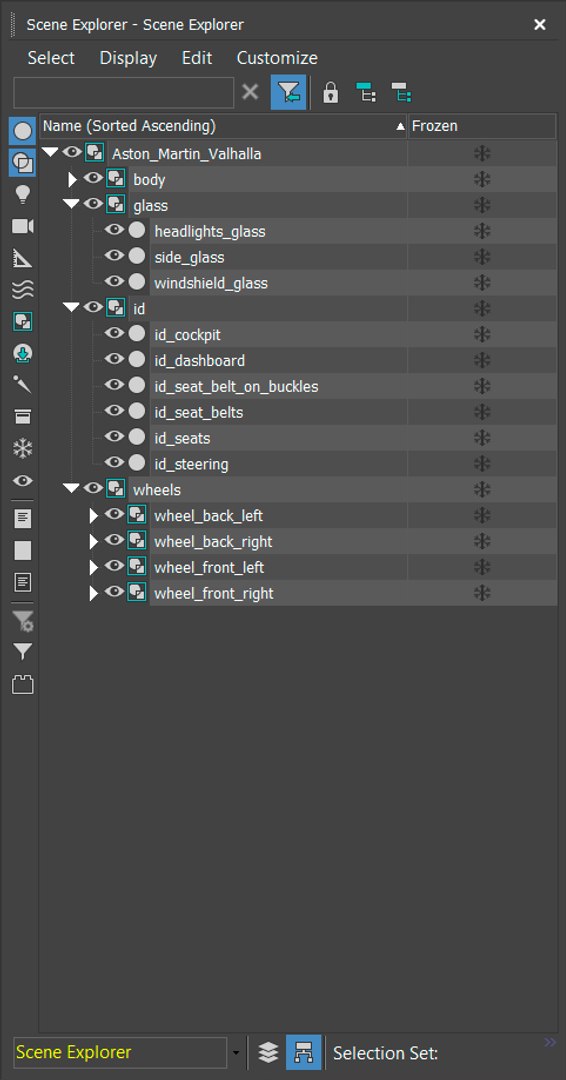Viewport: 566px width, 1080px height.
Task: Toggle the find filter funnel button
Action: tap(289, 92)
